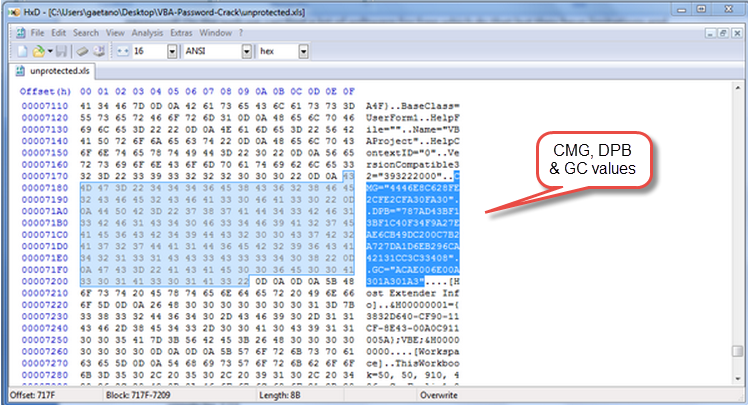Click the Overwrite mode indicator in the status bar
This screenshot has height=405, width=748.
click(x=438, y=395)
